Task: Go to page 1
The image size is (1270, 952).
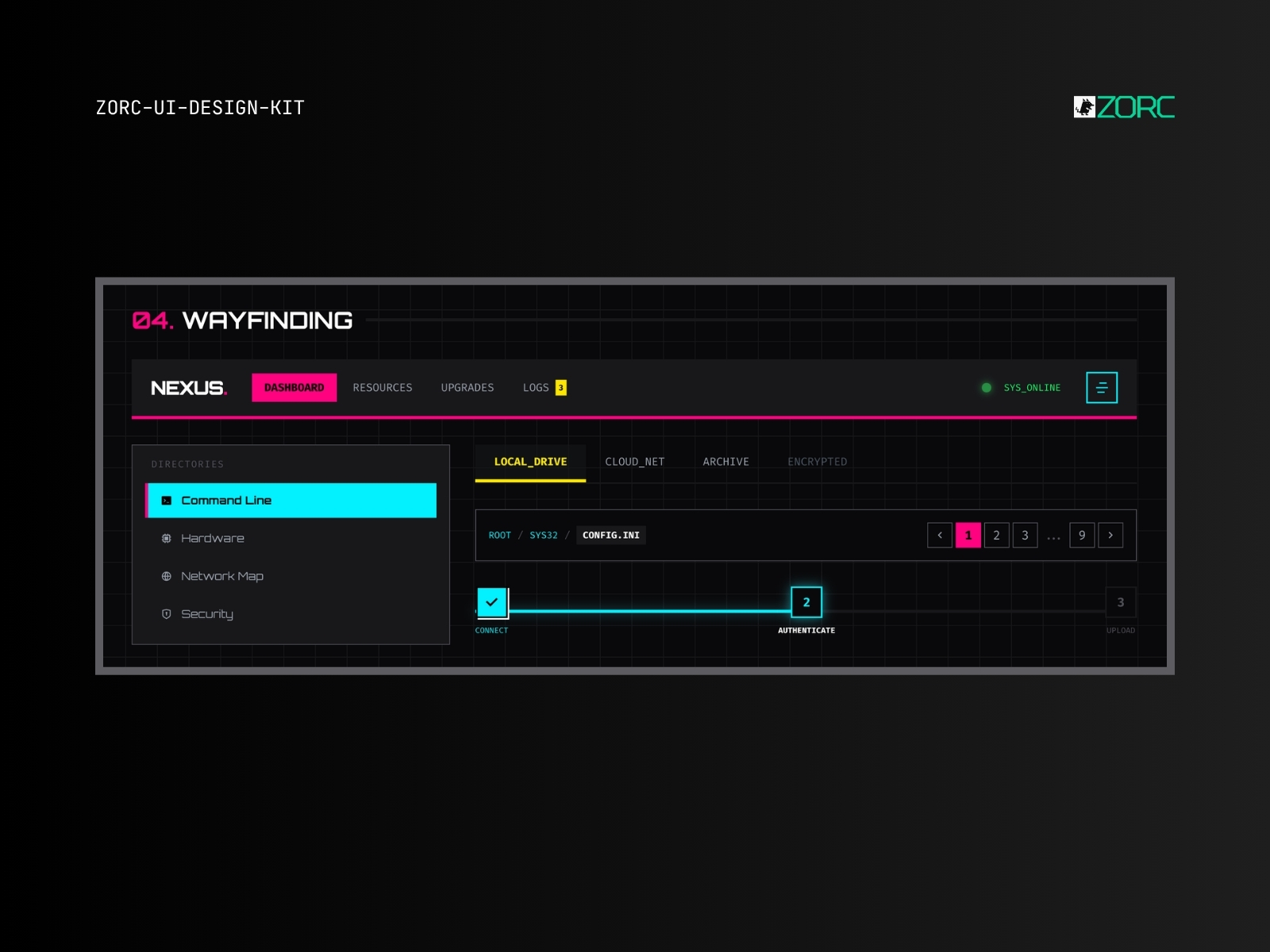Action: 968,535
